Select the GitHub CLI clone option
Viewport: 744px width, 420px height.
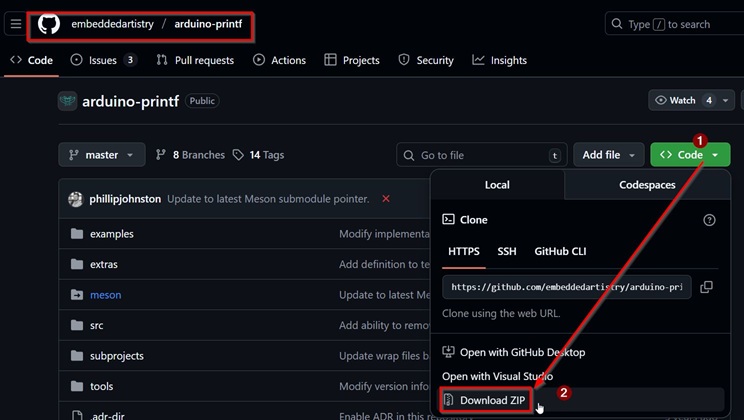560,252
